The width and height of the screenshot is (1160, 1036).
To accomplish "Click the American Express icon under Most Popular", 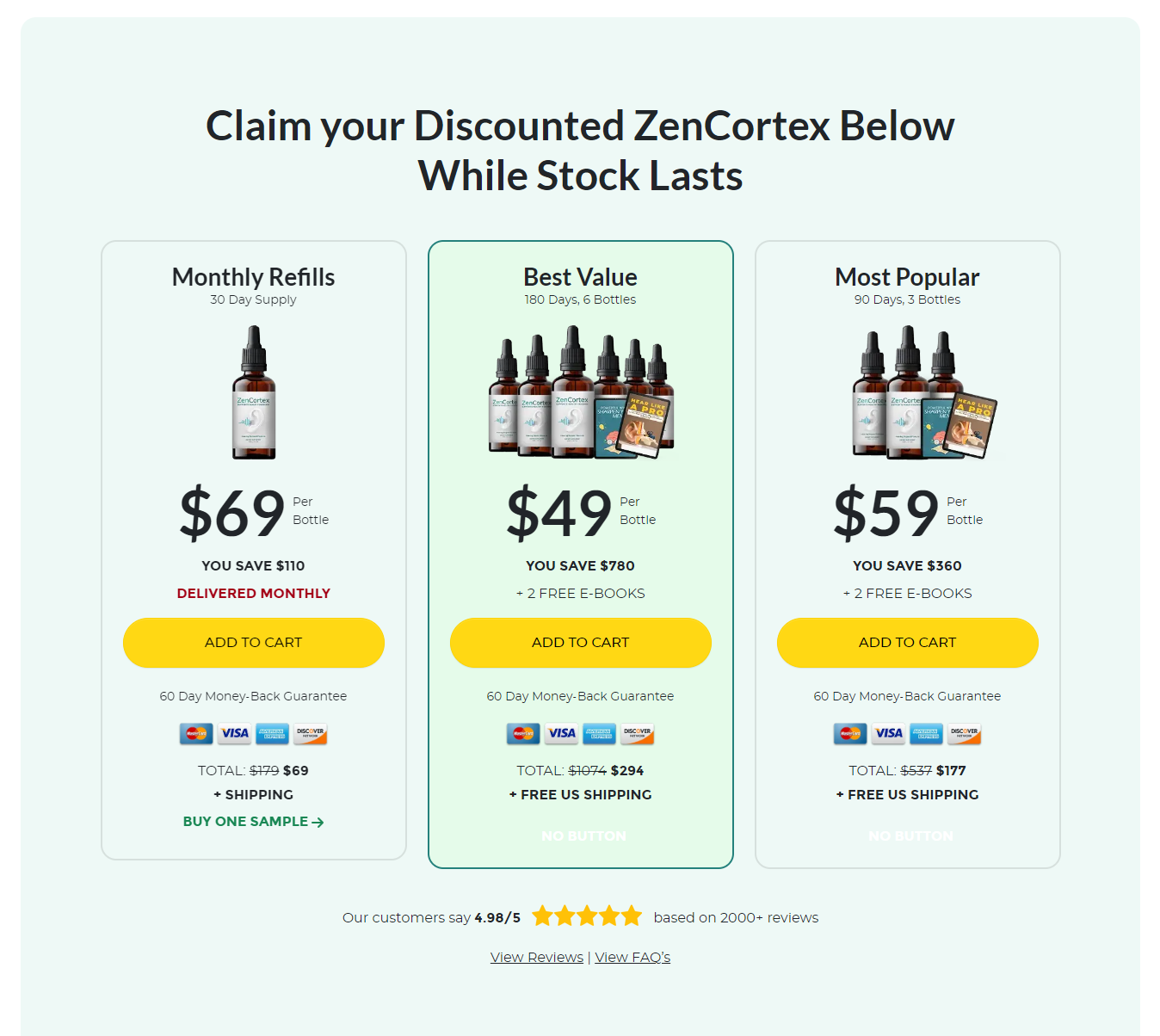I will tap(927, 734).
